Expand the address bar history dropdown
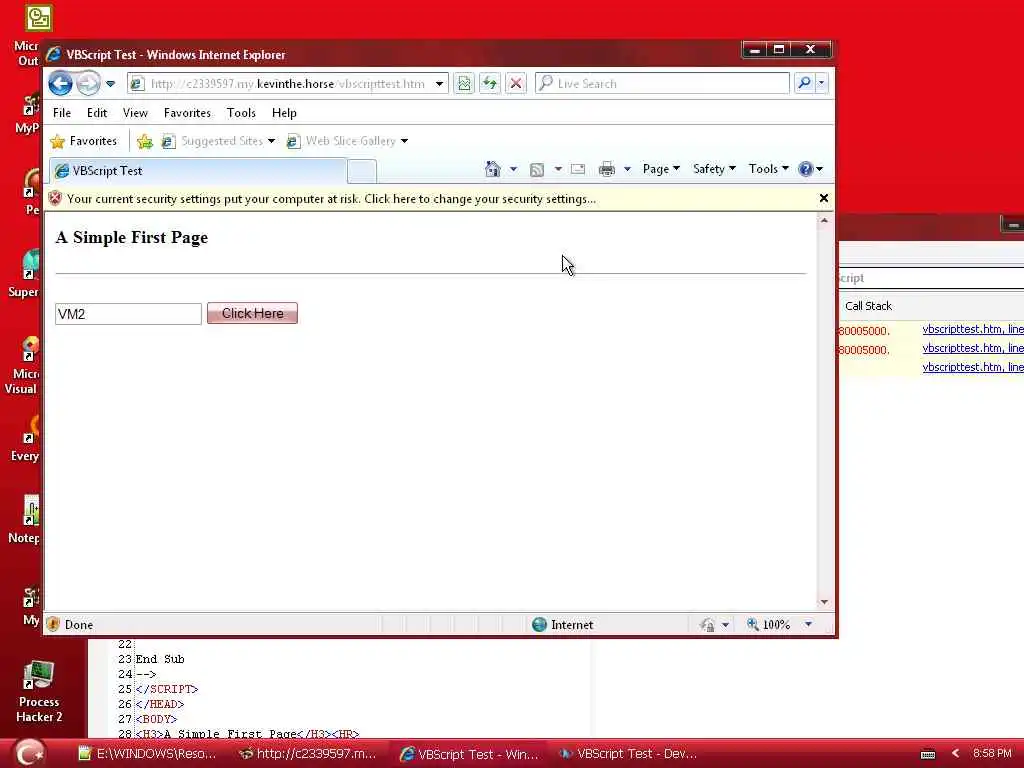Image resolution: width=1024 pixels, height=768 pixels. coord(440,84)
